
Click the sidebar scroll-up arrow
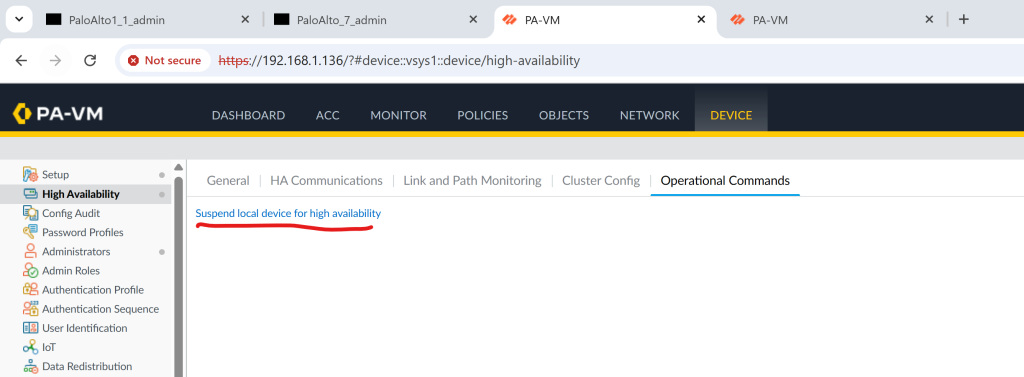178,167
